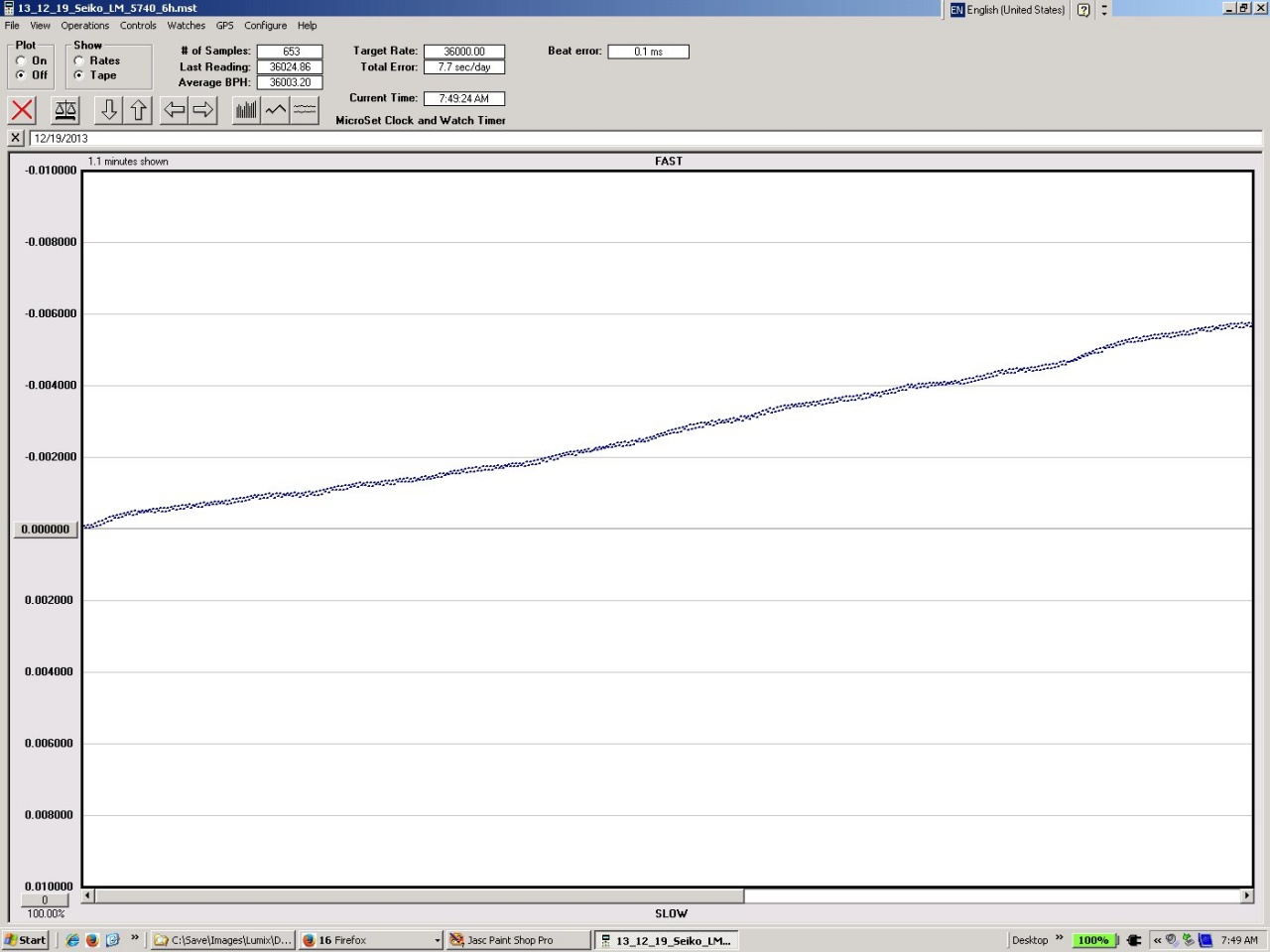Click the Windows Start button
1270x952 pixels.
(25, 940)
